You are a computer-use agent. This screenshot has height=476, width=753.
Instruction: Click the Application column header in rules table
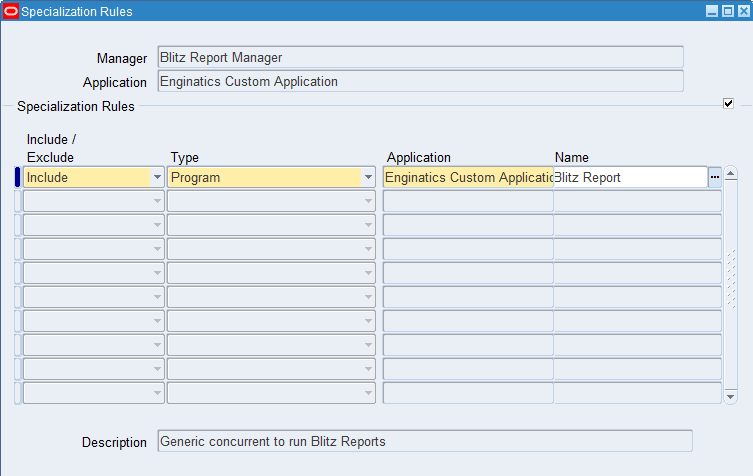coord(419,158)
